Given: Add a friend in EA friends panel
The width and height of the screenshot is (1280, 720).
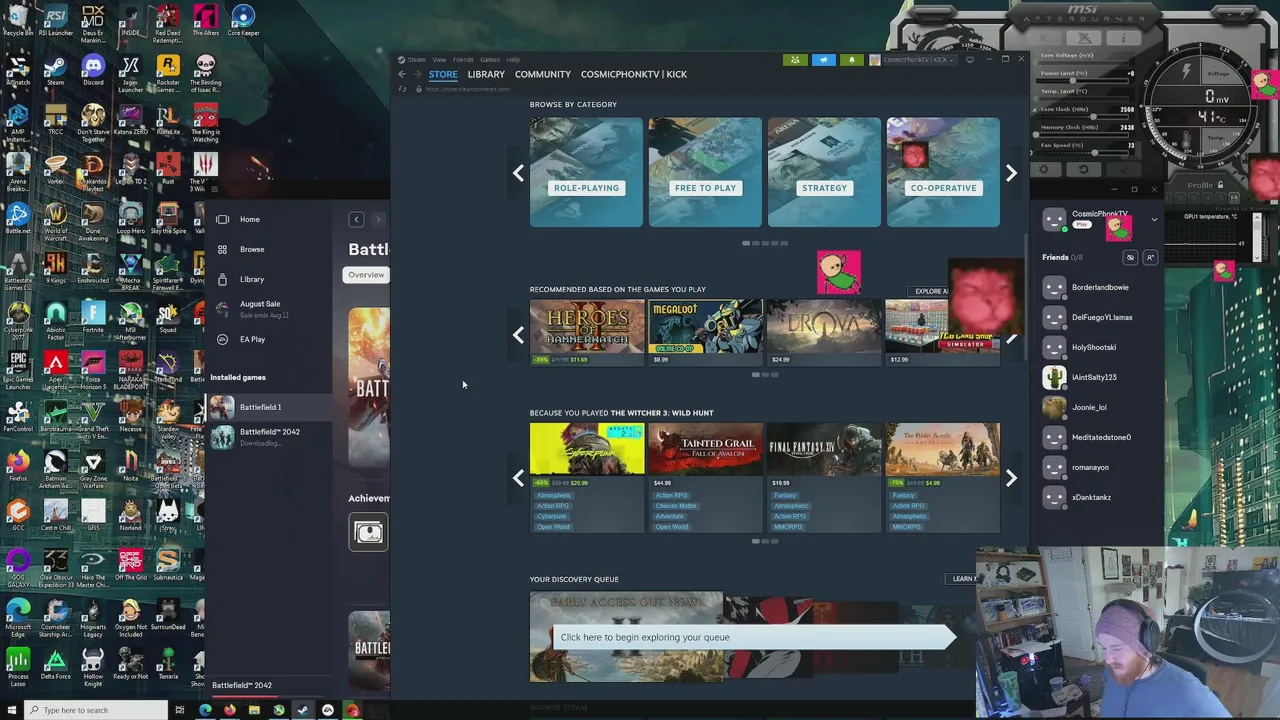Looking at the screenshot, I should pyautogui.click(x=1150, y=257).
